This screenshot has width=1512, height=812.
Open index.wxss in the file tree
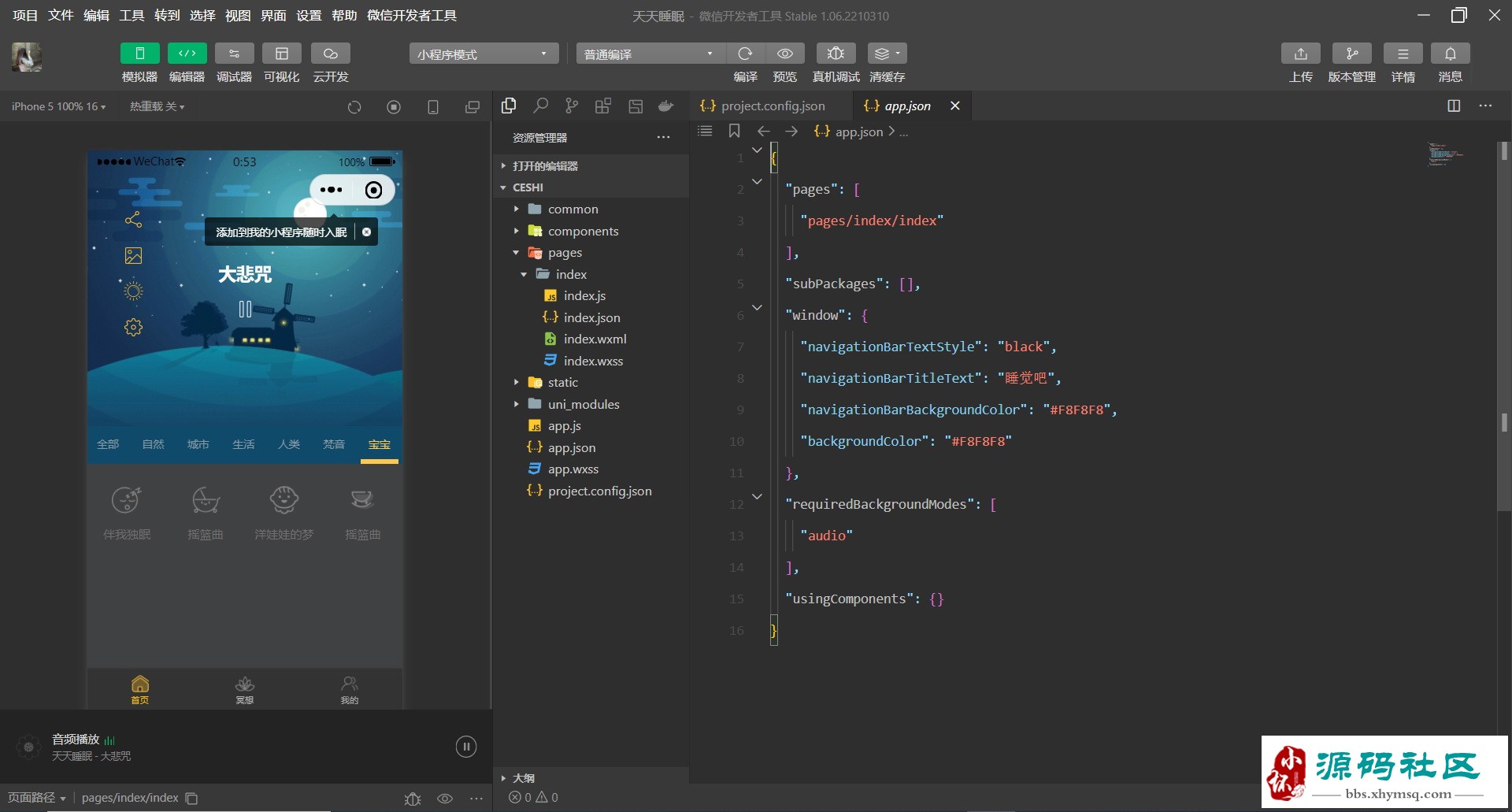[x=591, y=361]
